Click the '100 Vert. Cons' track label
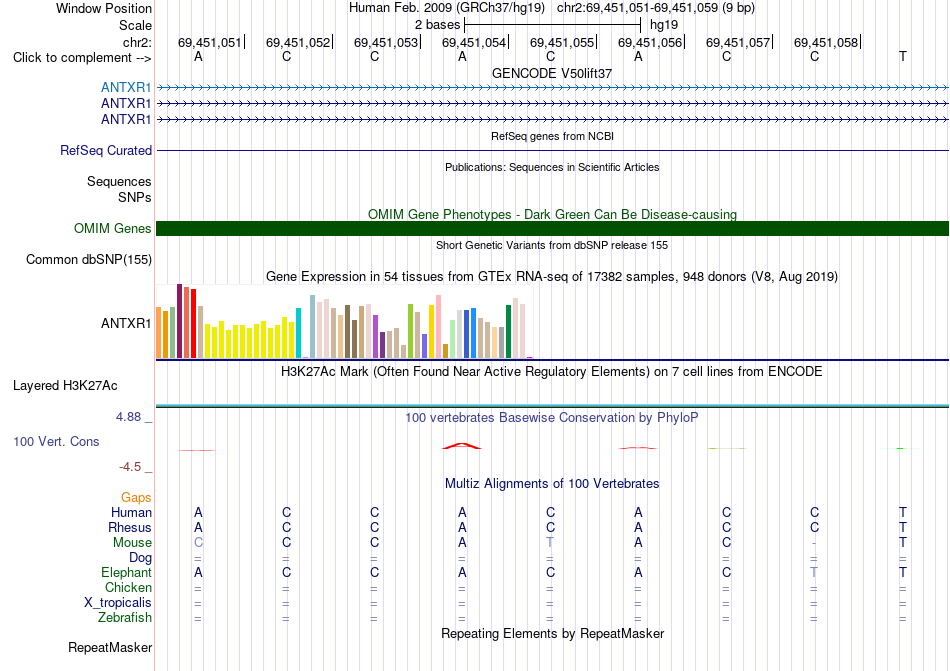This screenshot has height=671, width=950. [x=56, y=441]
